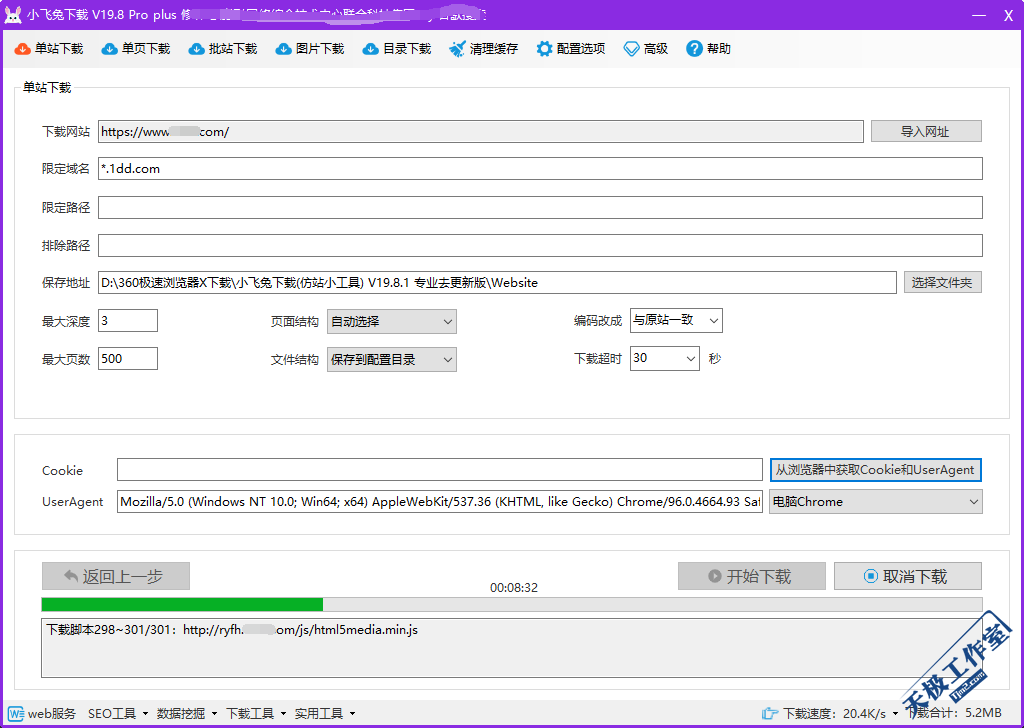Viewport: 1024px width, 728px height.
Task: Click the 配置选项 gear icon
Action: 544,49
